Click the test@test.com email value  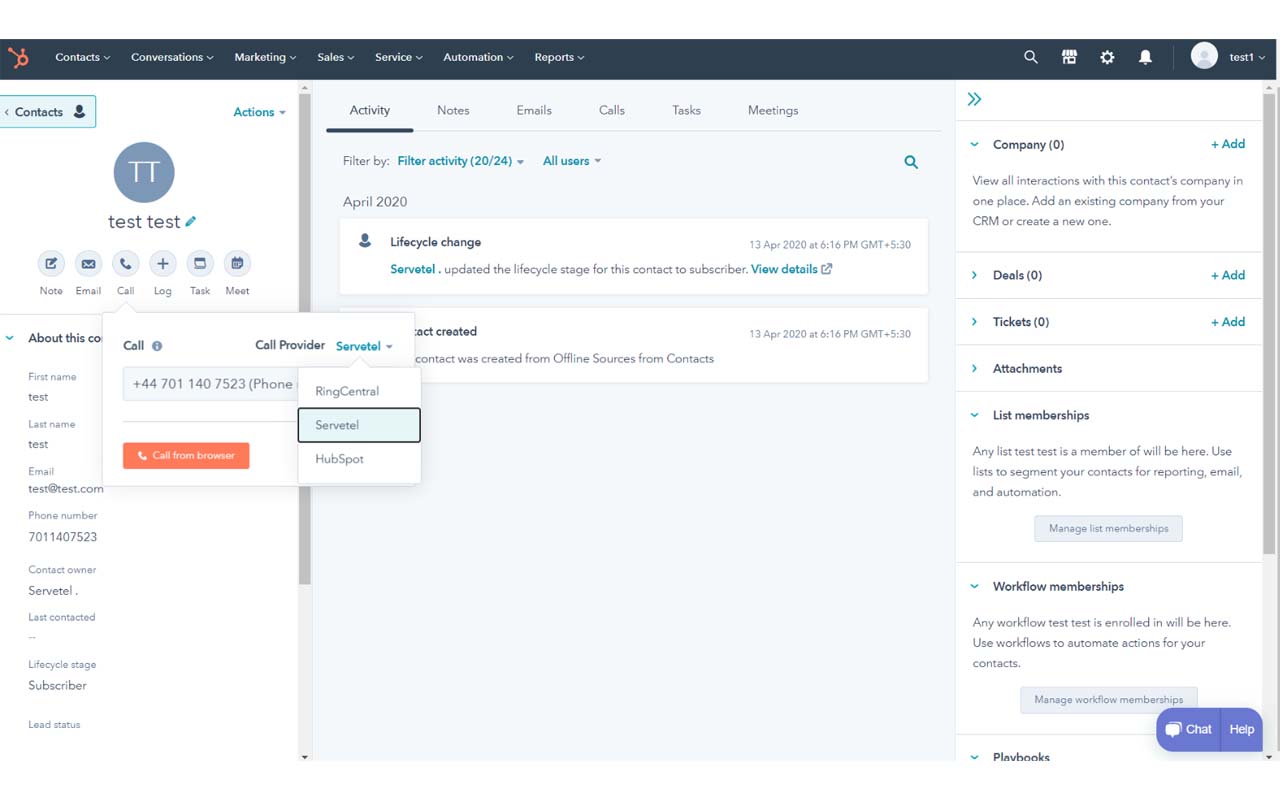coord(66,489)
